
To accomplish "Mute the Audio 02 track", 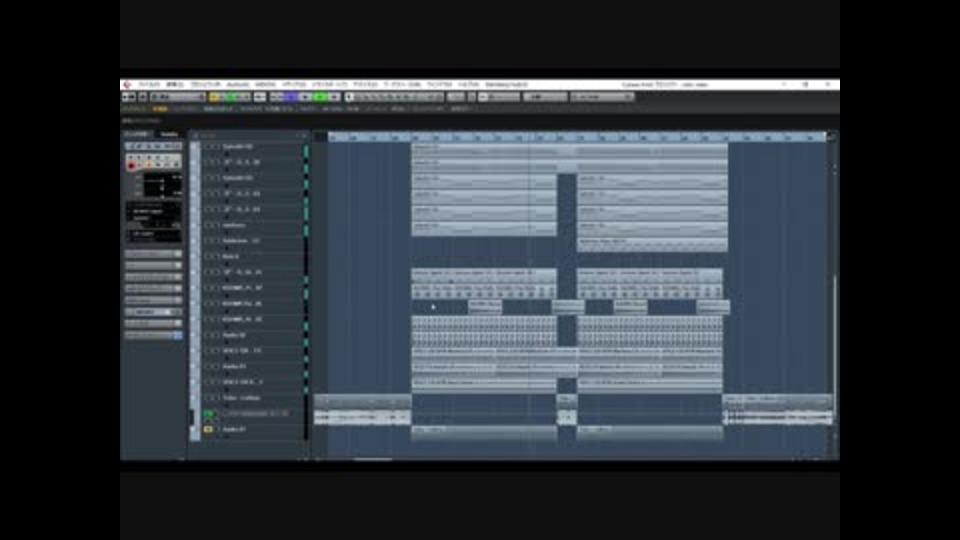I will [x=208, y=335].
